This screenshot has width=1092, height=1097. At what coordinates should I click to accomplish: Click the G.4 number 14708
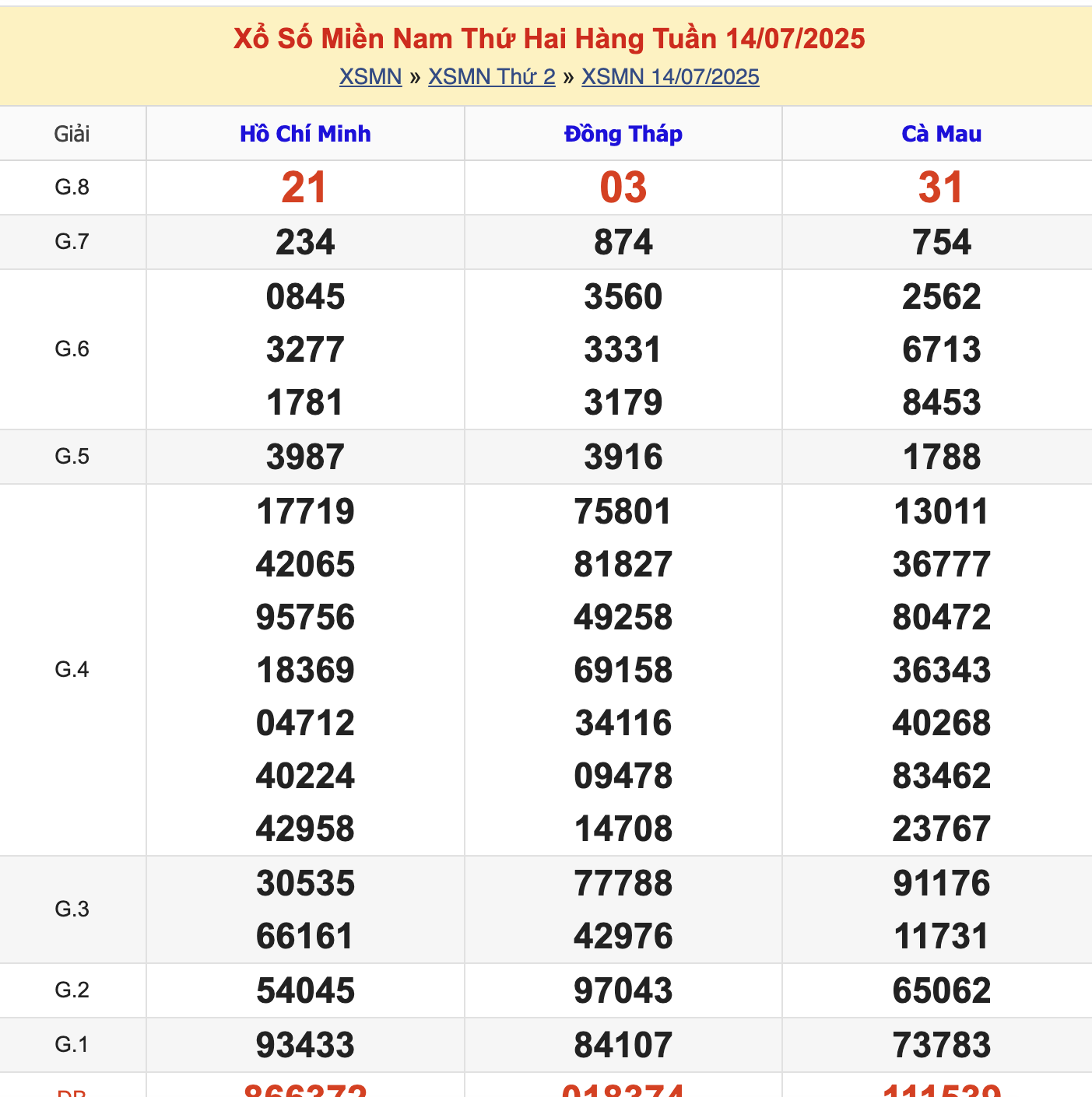coord(623,829)
